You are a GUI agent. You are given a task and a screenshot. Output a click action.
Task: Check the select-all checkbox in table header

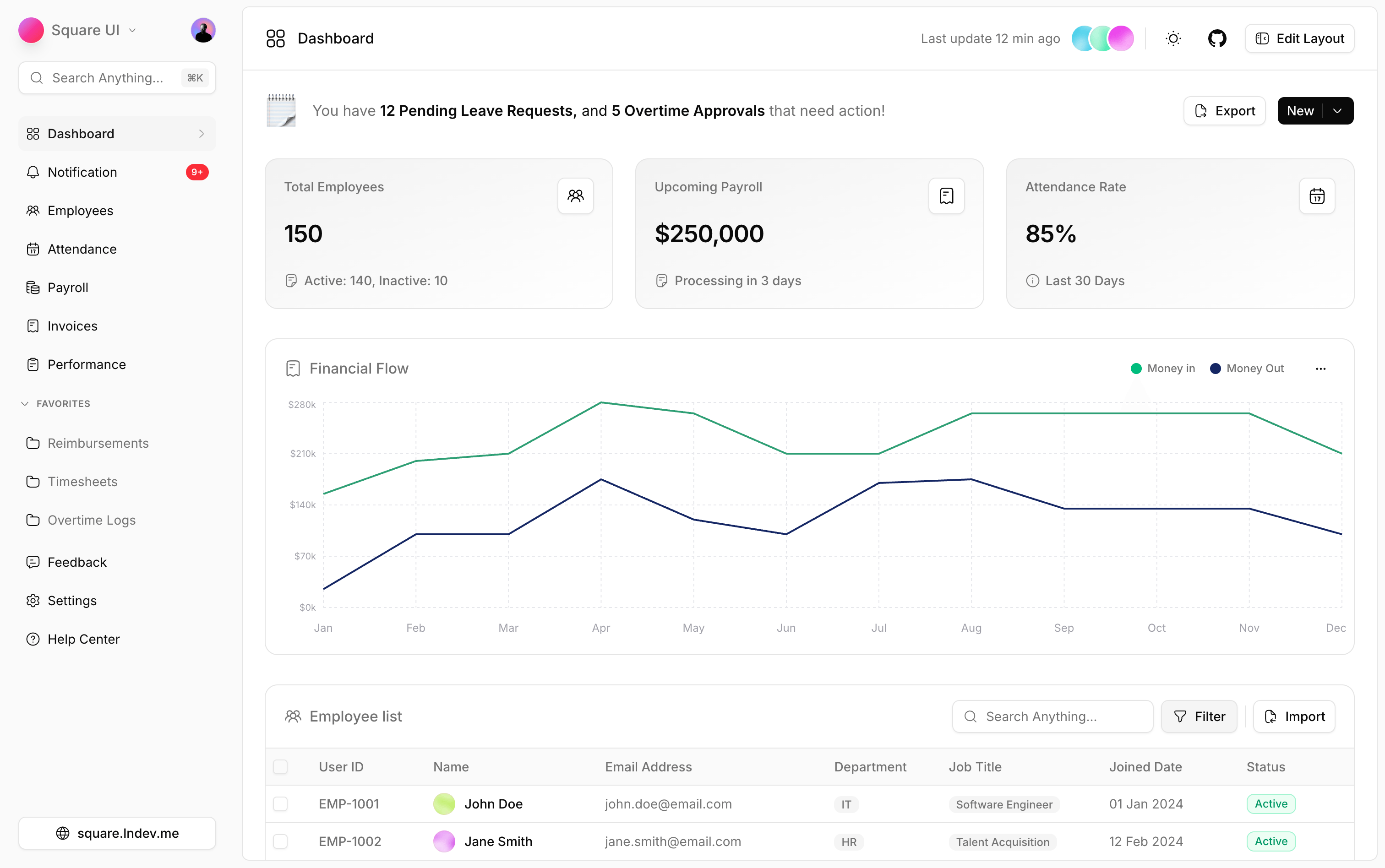click(x=280, y=767)
